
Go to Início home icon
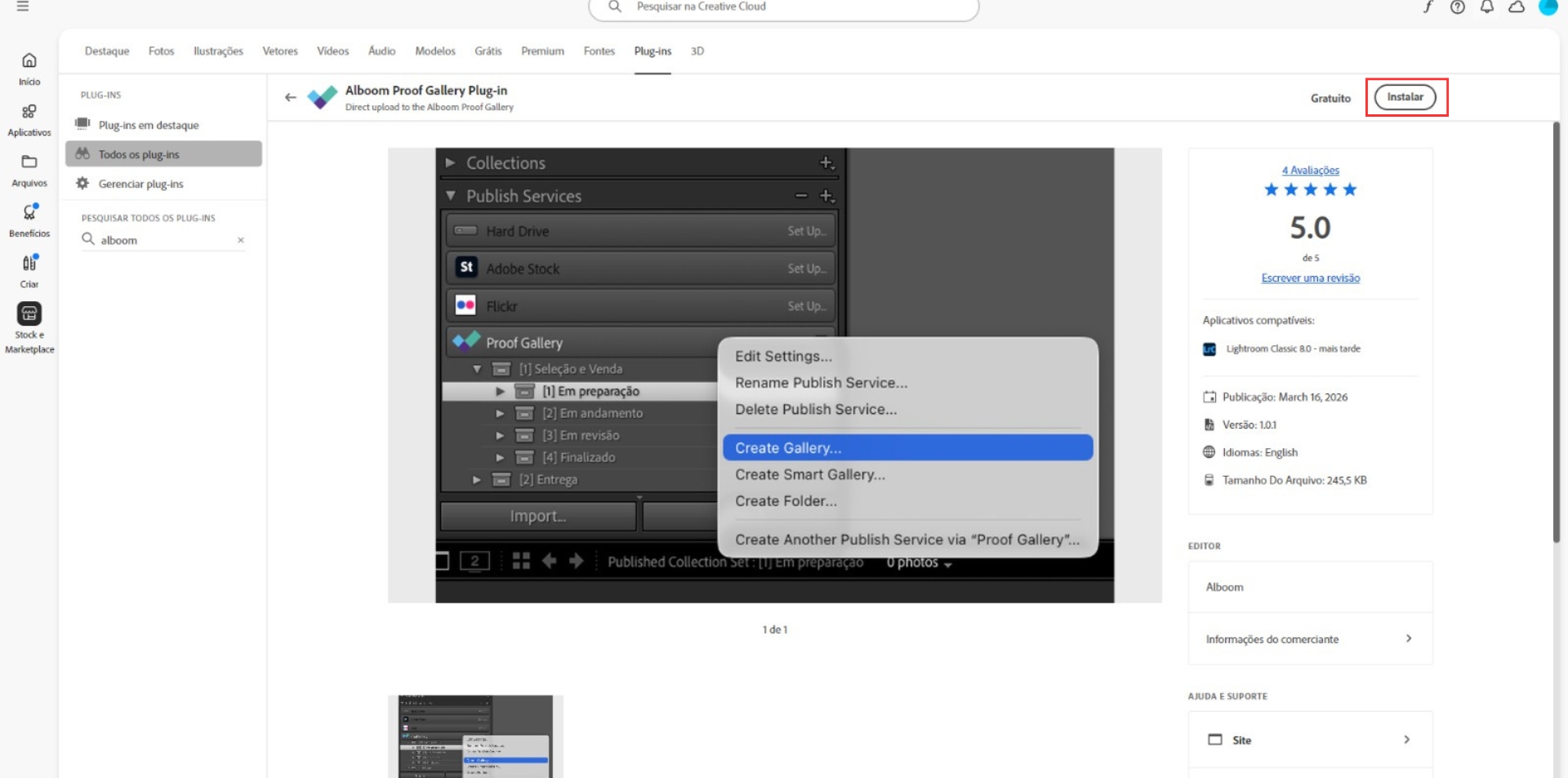[x=29, y=61]
